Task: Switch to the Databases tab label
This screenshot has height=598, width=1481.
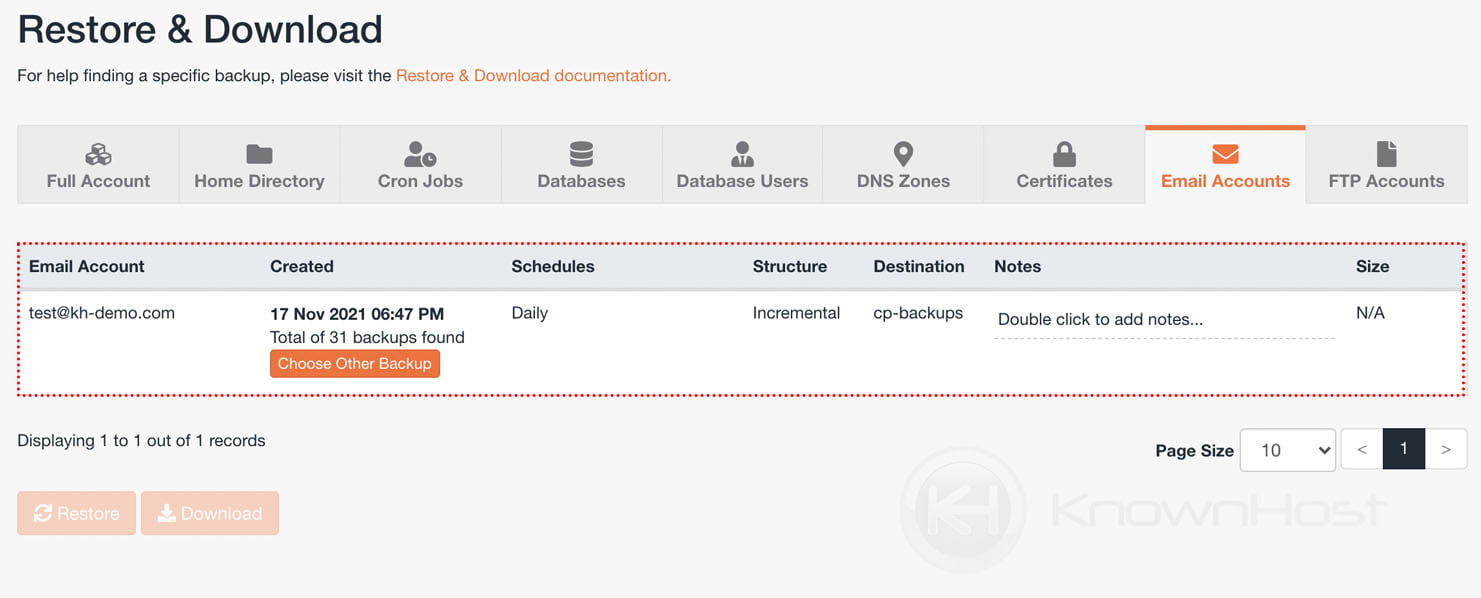Action: coord(581,181)
